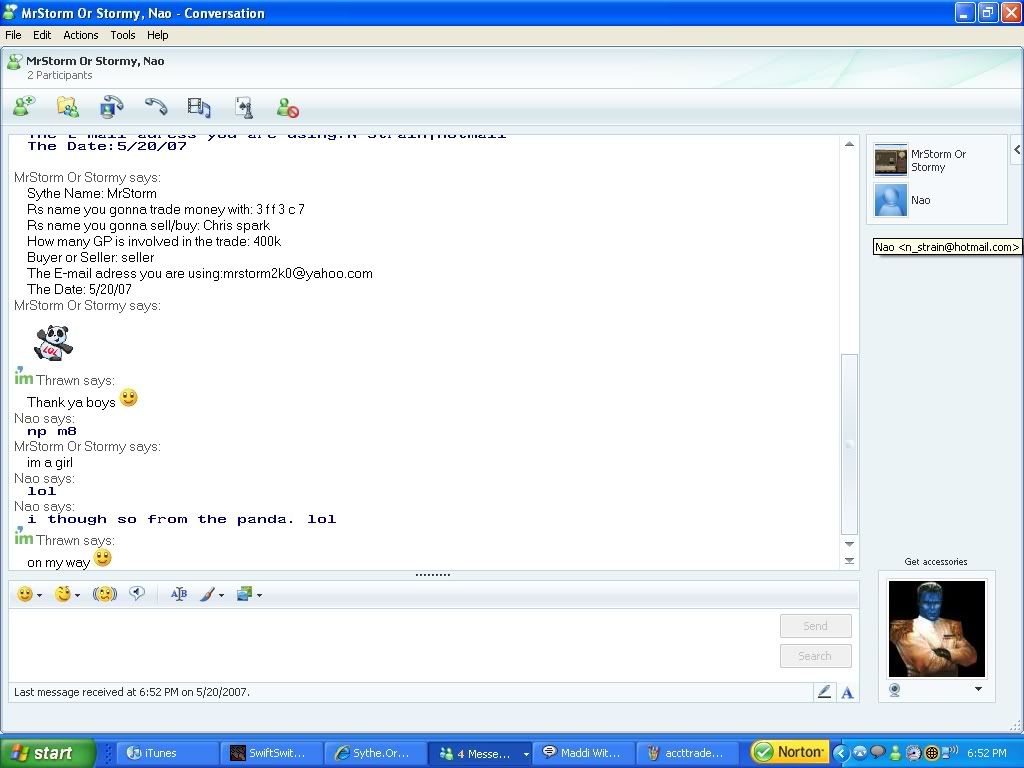Switch to accttrade... taskbar window

(x=688, y=753)
